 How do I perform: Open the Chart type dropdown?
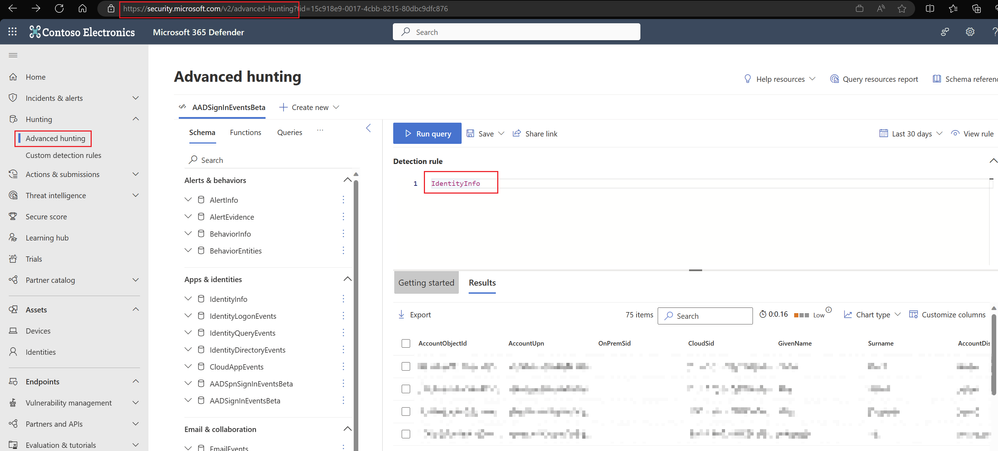[x=873, y=315]
